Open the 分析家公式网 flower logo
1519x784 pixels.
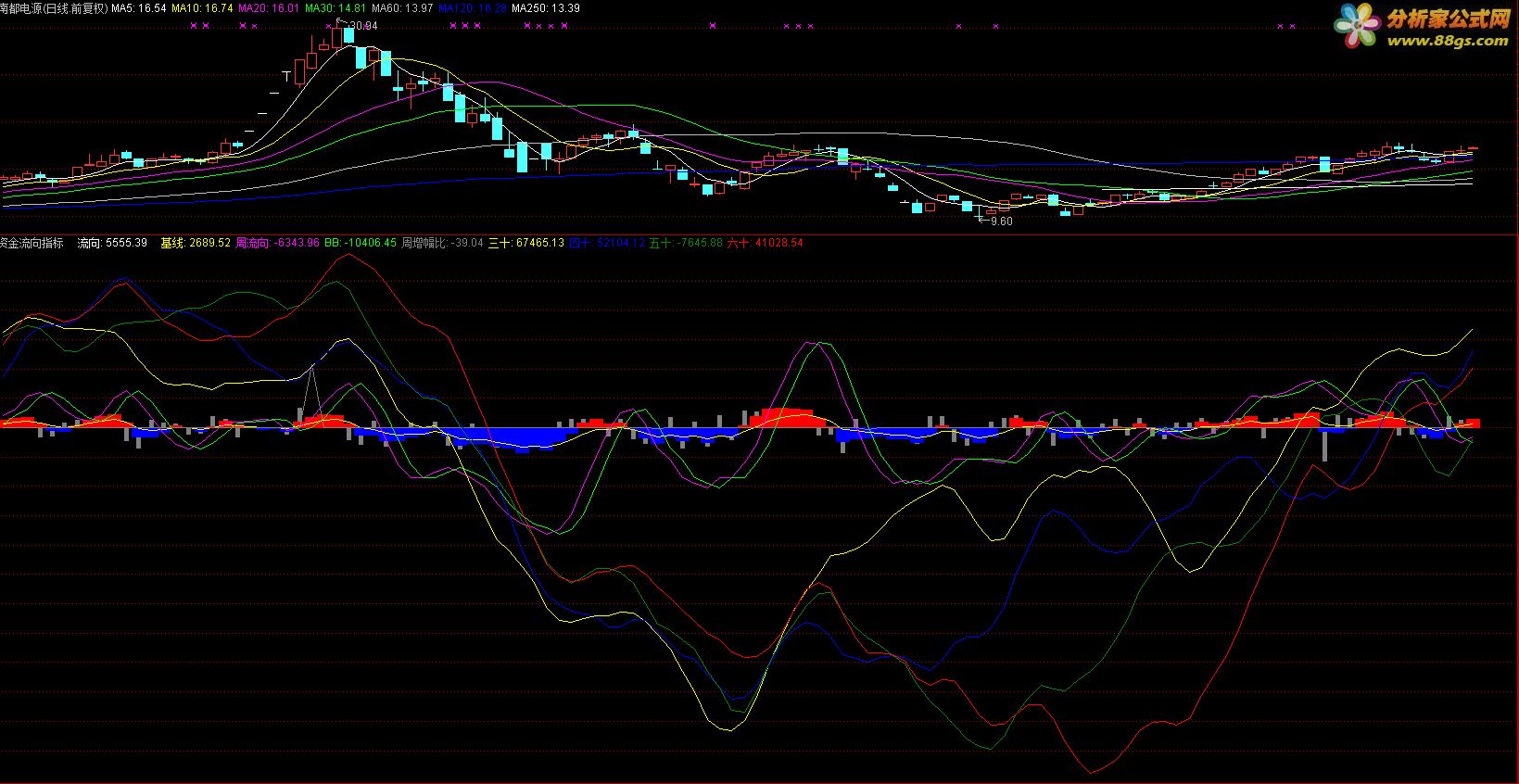(1359, 26)
